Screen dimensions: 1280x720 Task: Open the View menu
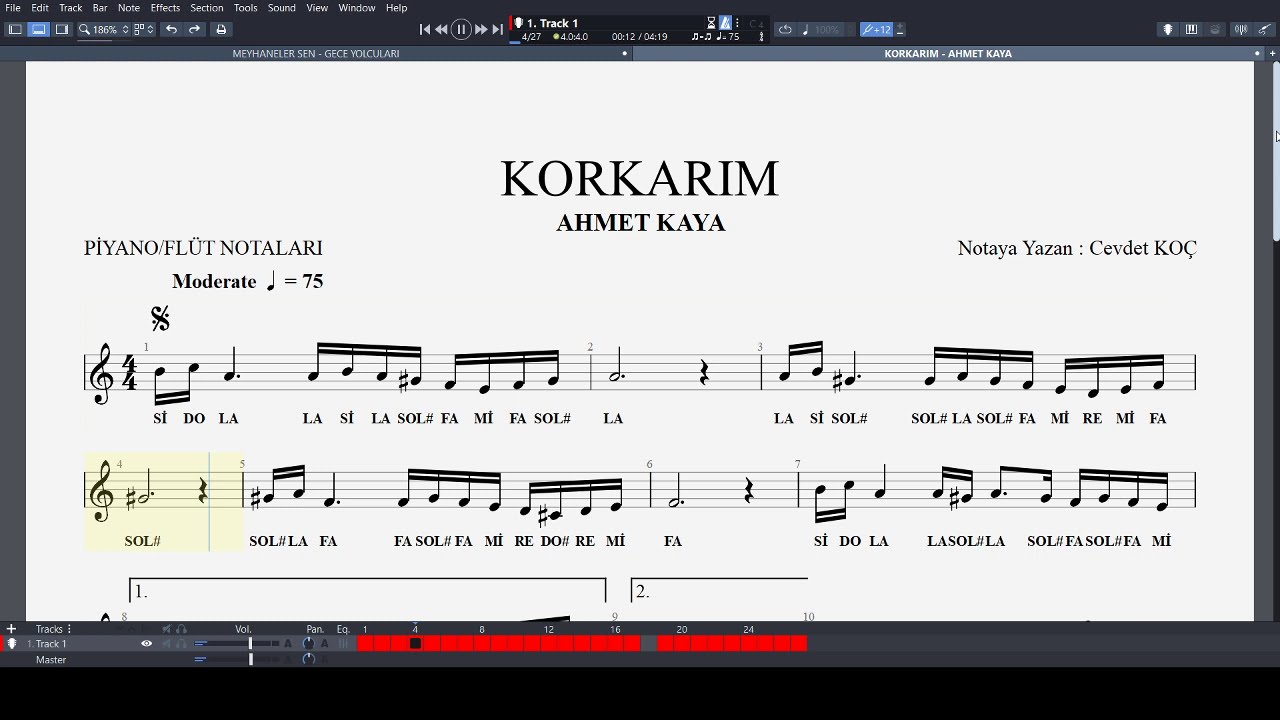point(317,7)
